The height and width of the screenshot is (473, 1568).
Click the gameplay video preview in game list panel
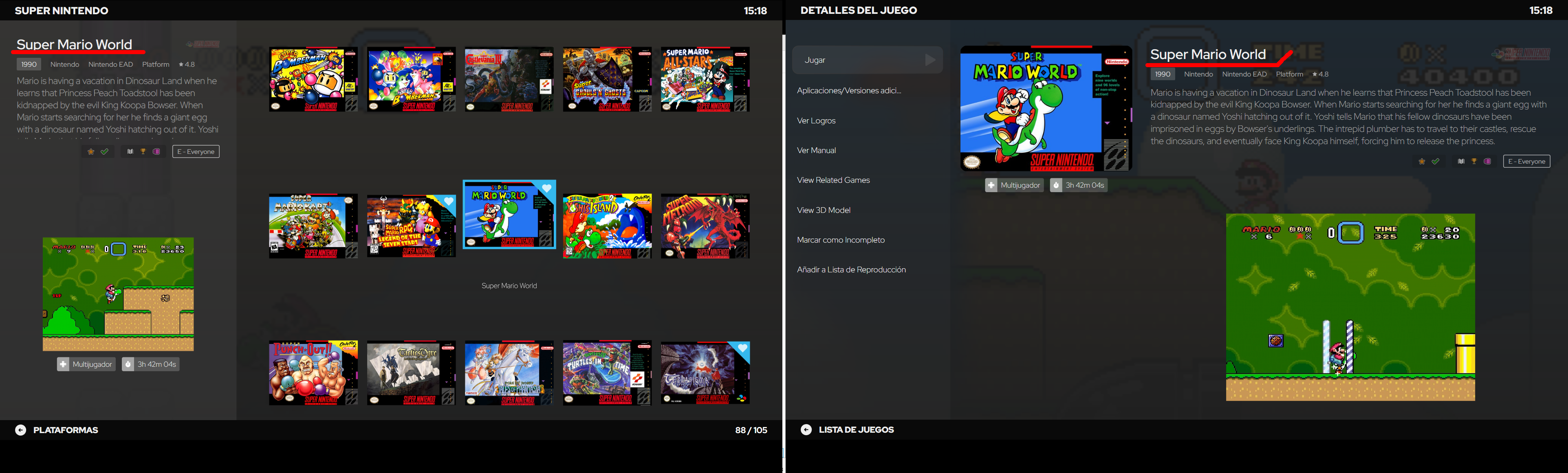tap(118, 294)
